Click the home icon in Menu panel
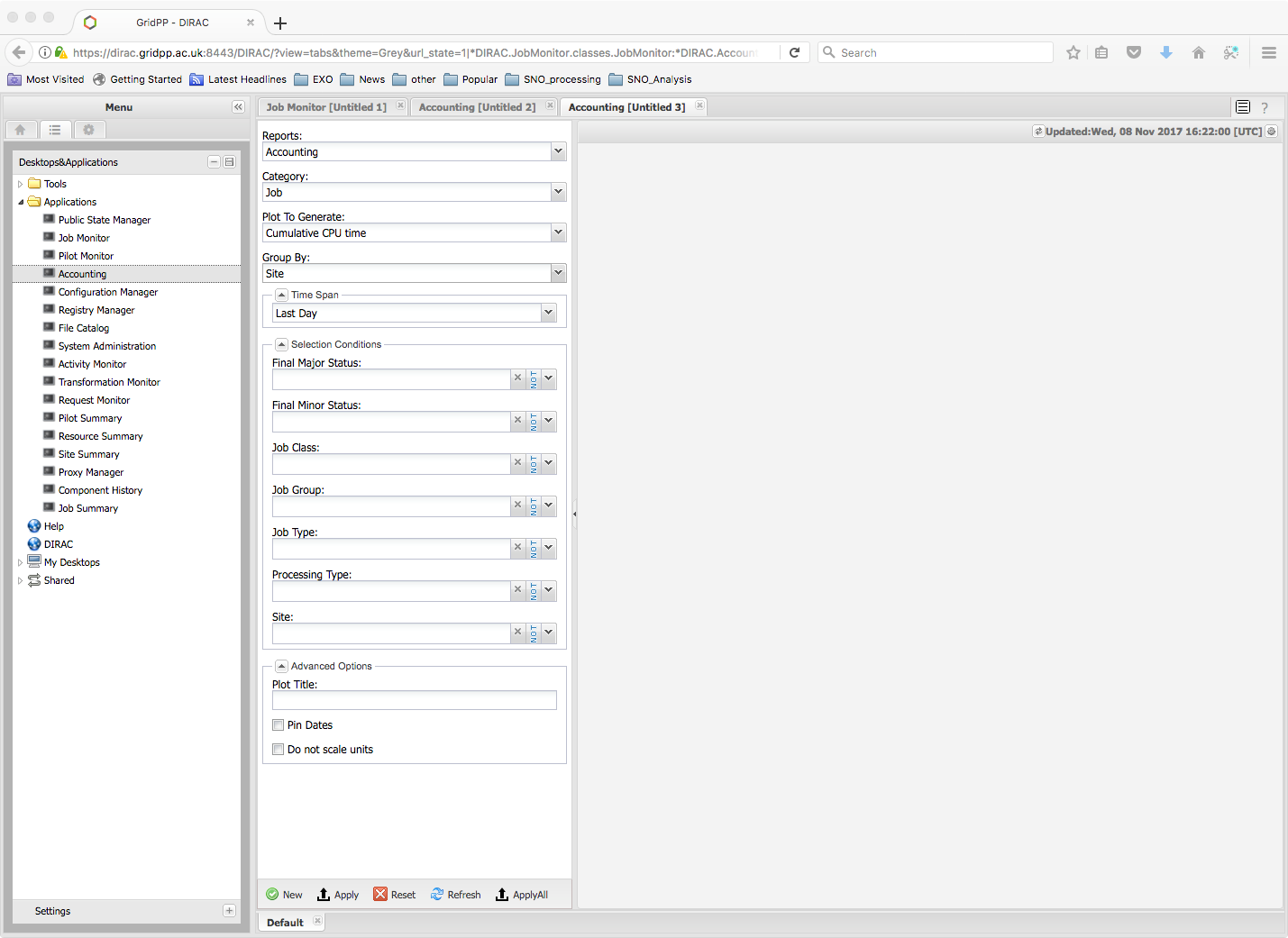The width and height of the screenshot is (1288, 938). click(x=21, y=130)
